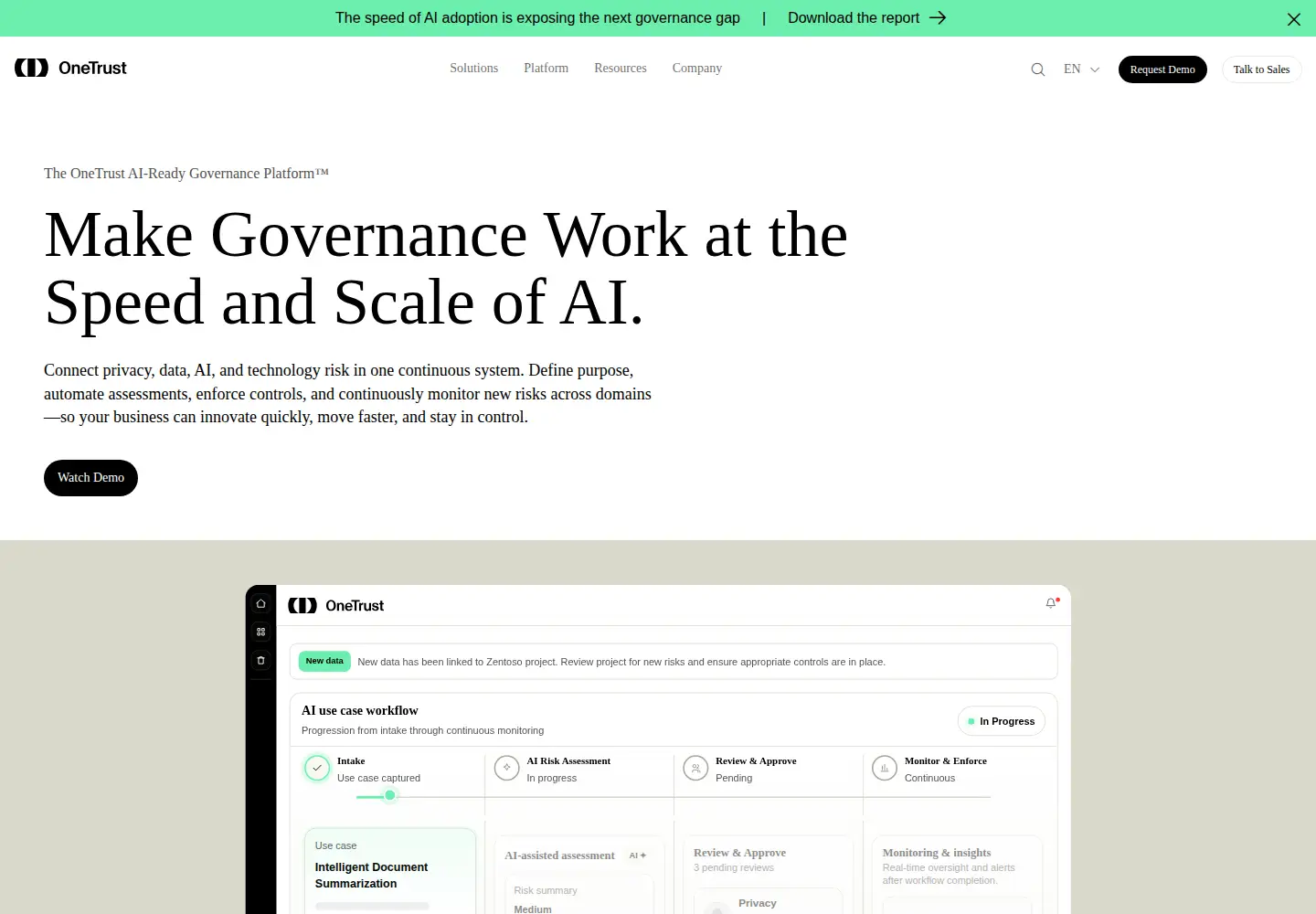Screen dimensions: 1316x914
Task: Close the green announcement banner
Action: pyautogui.click(x=1294, y=19)
